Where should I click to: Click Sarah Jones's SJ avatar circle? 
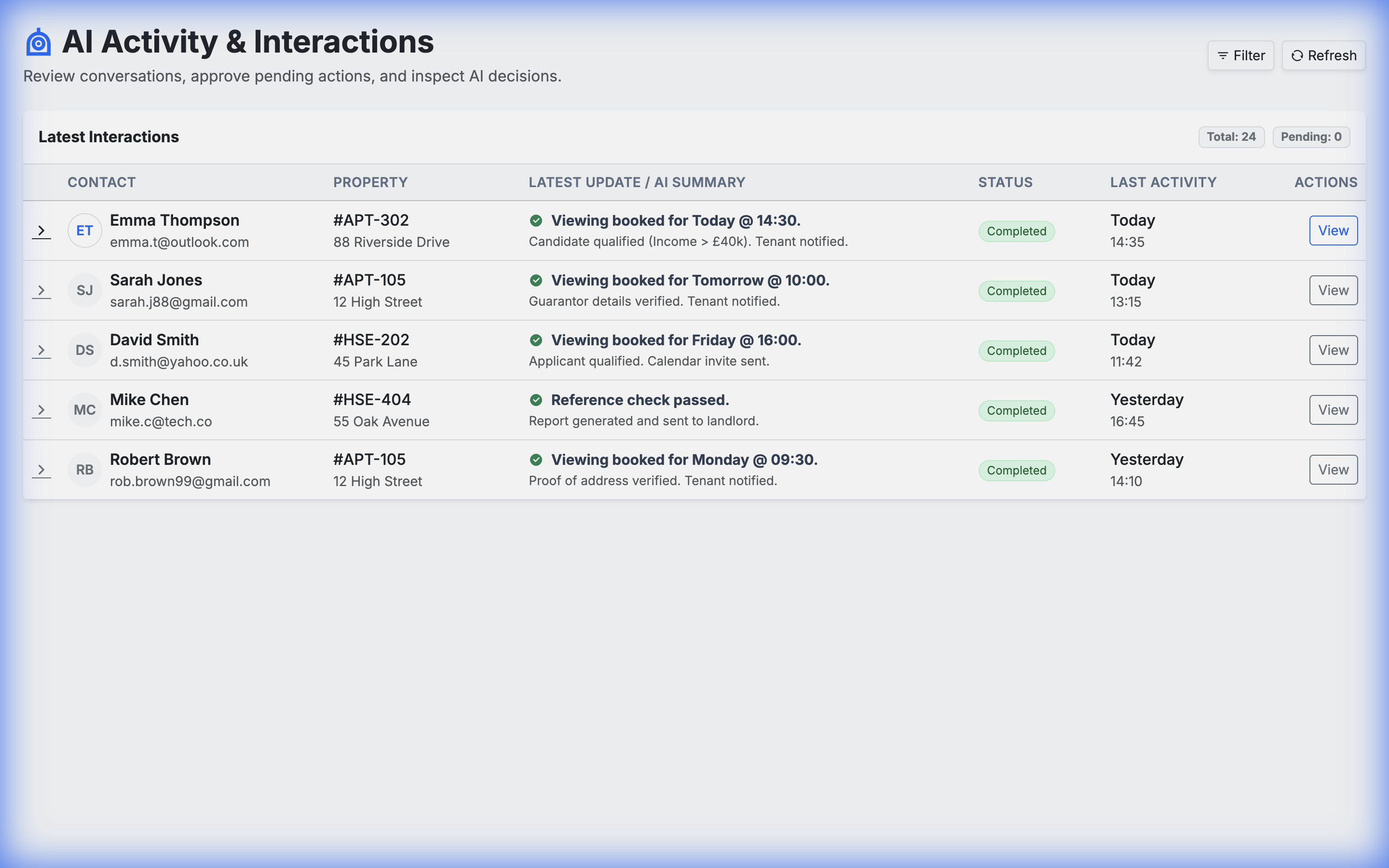pos(84,290)
